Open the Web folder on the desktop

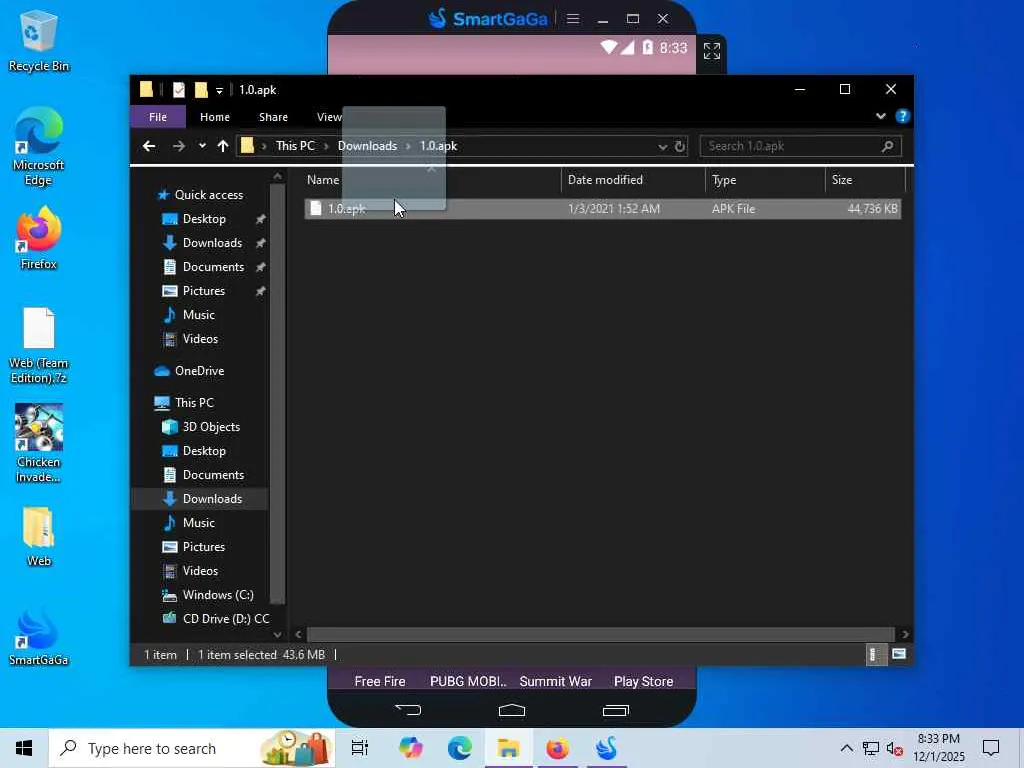click(38, 536)
